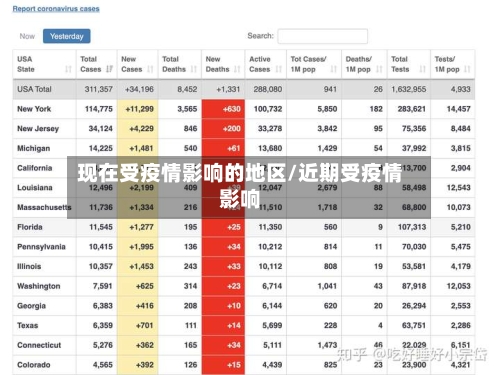Sort by Tot Cases/1M pop arrows
Image resolution: width=500 pixels, height=375 pixels.
coord(334,69)
